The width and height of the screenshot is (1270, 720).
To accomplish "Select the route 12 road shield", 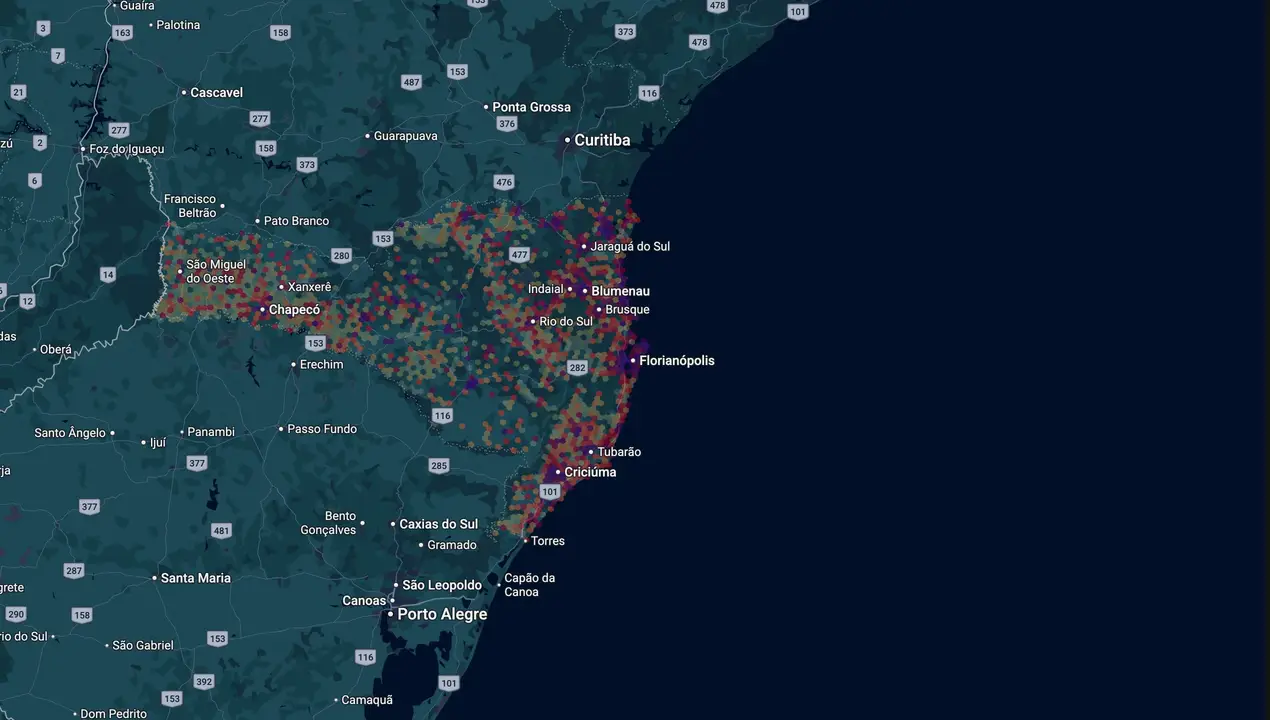I will (27, 301).
